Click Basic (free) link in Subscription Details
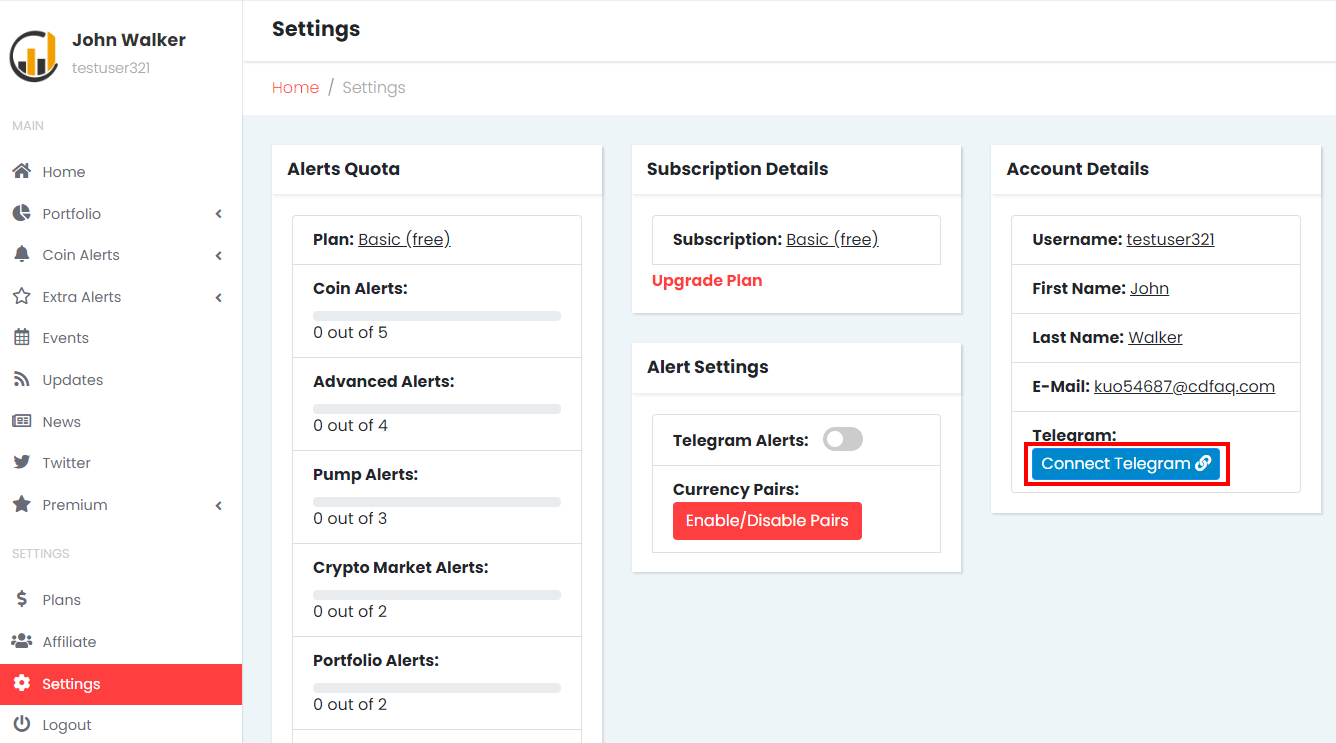Viewport: 1336px width, 743px height. pyautogui.click(x=832, y=239)
